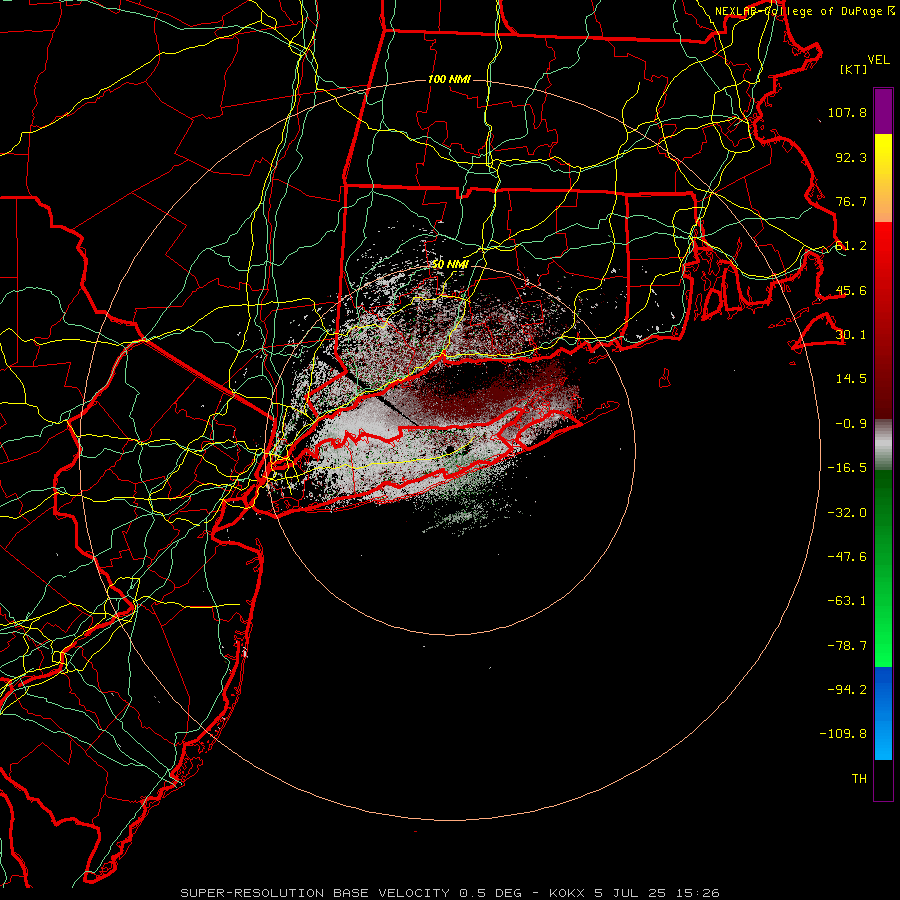Click the 61.2 velocity scale value
The height and width of the screenshot is (900, 900).
(x=851, y=246)
